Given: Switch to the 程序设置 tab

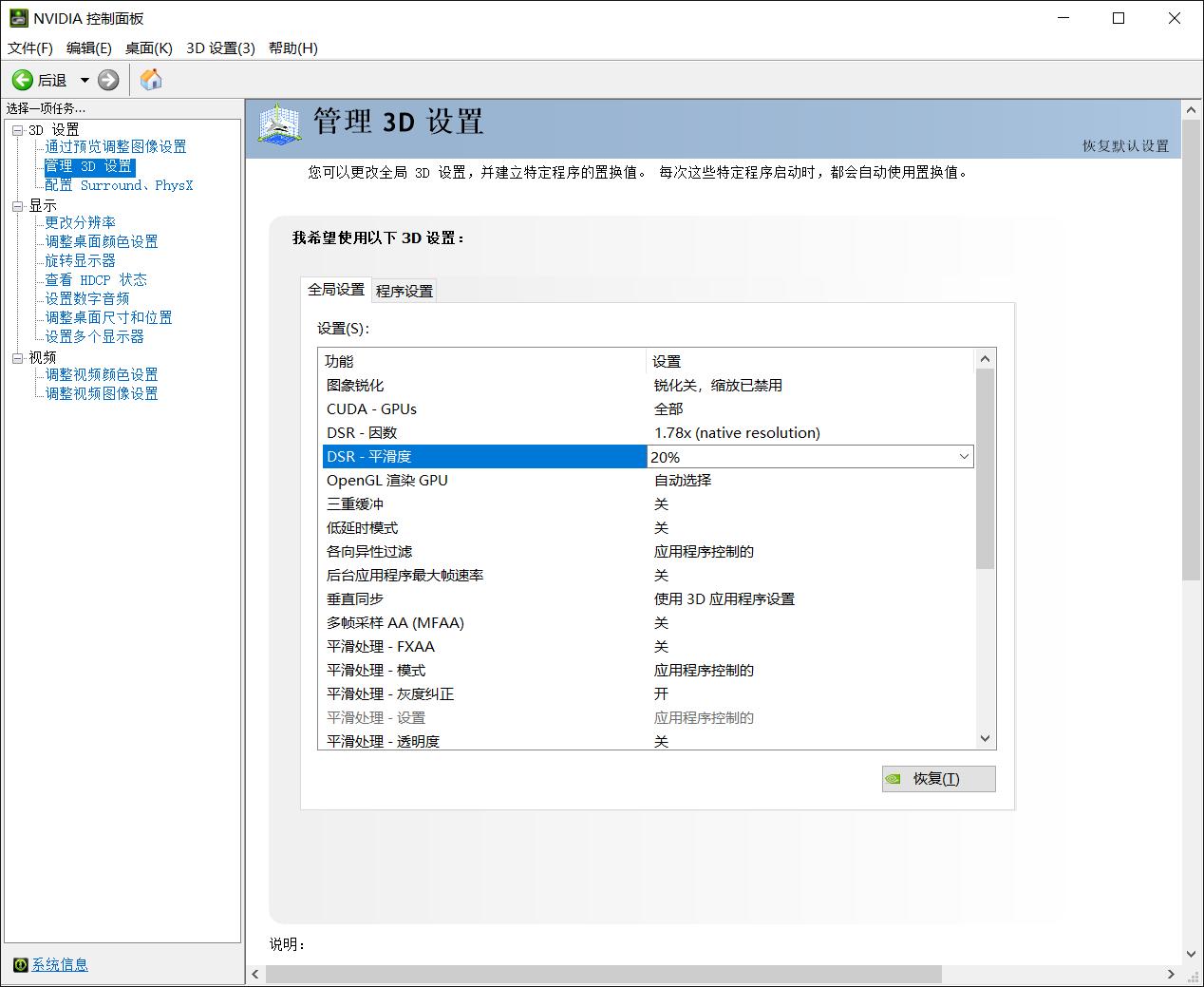Looking at the screenshot, I should (x=404, y=291).
